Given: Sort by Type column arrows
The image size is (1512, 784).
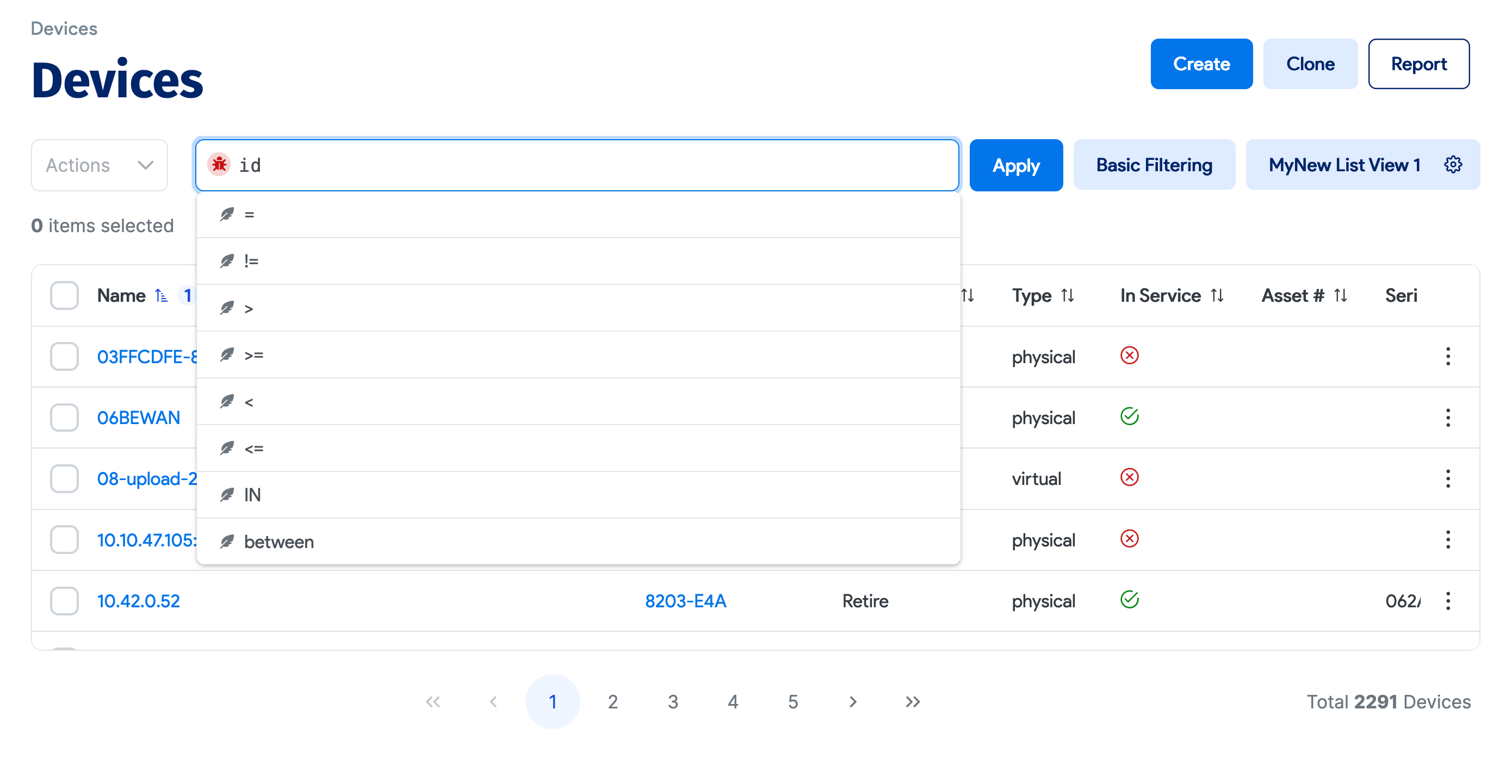Looking at the screenshot, I should tap(1067, 295).
